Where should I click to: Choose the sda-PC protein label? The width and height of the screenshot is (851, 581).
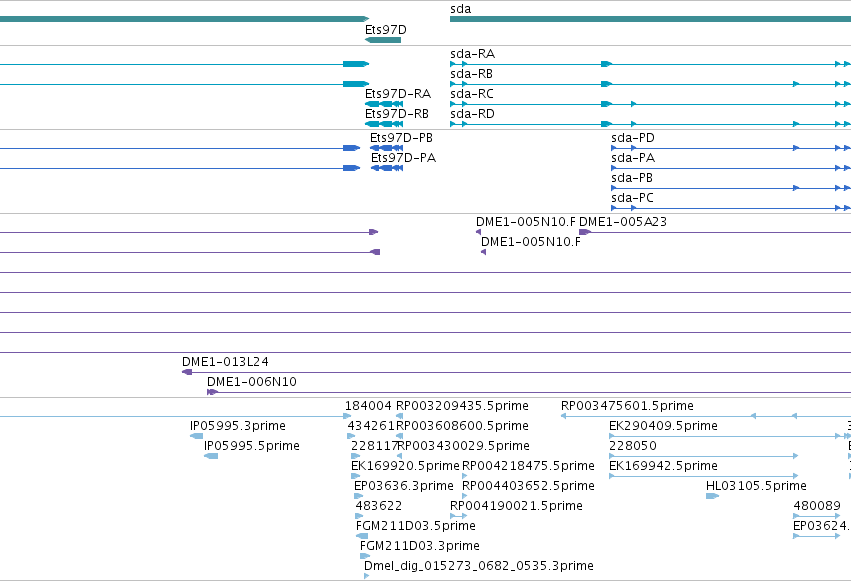click(632, 198)
